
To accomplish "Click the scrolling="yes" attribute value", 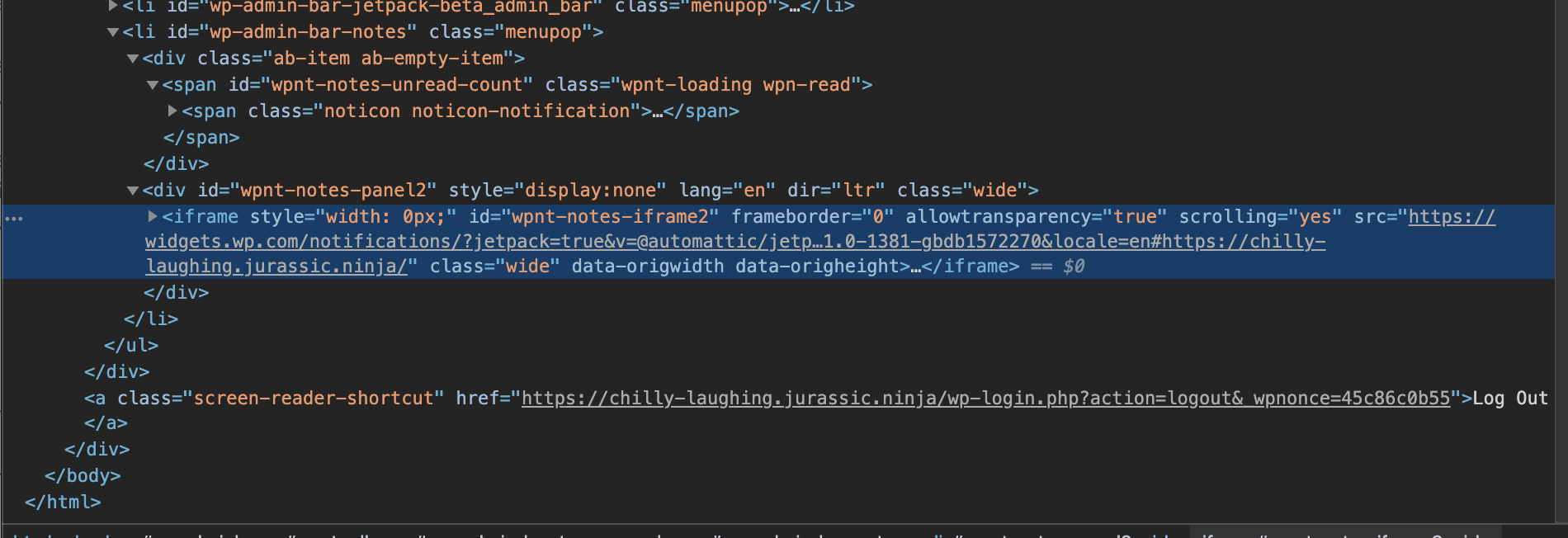I will click(x=1315, y=217).
